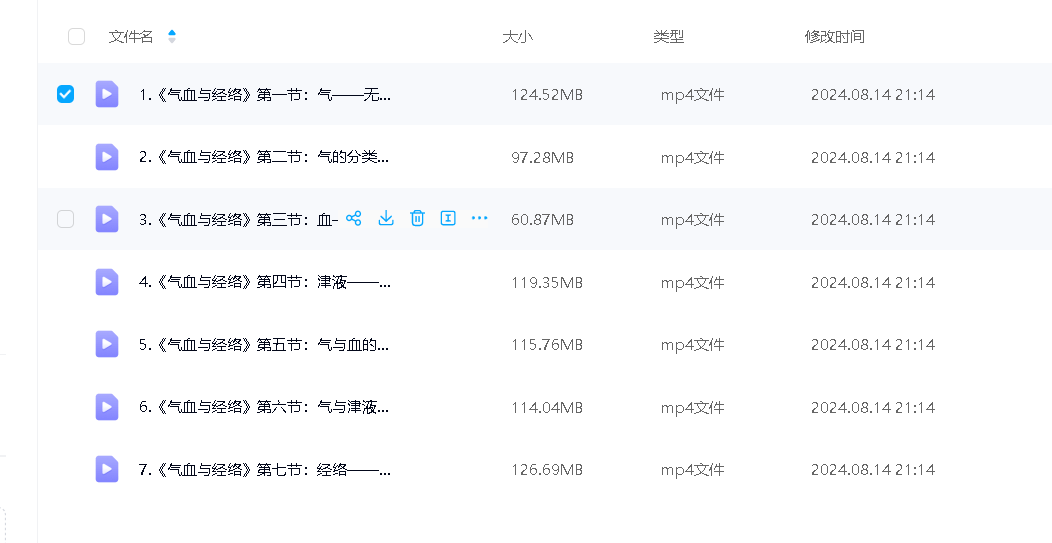The height and width of the screenshot is (543, 1052).
Task: Click the share icon on file 3
Action: pos(353,218)
